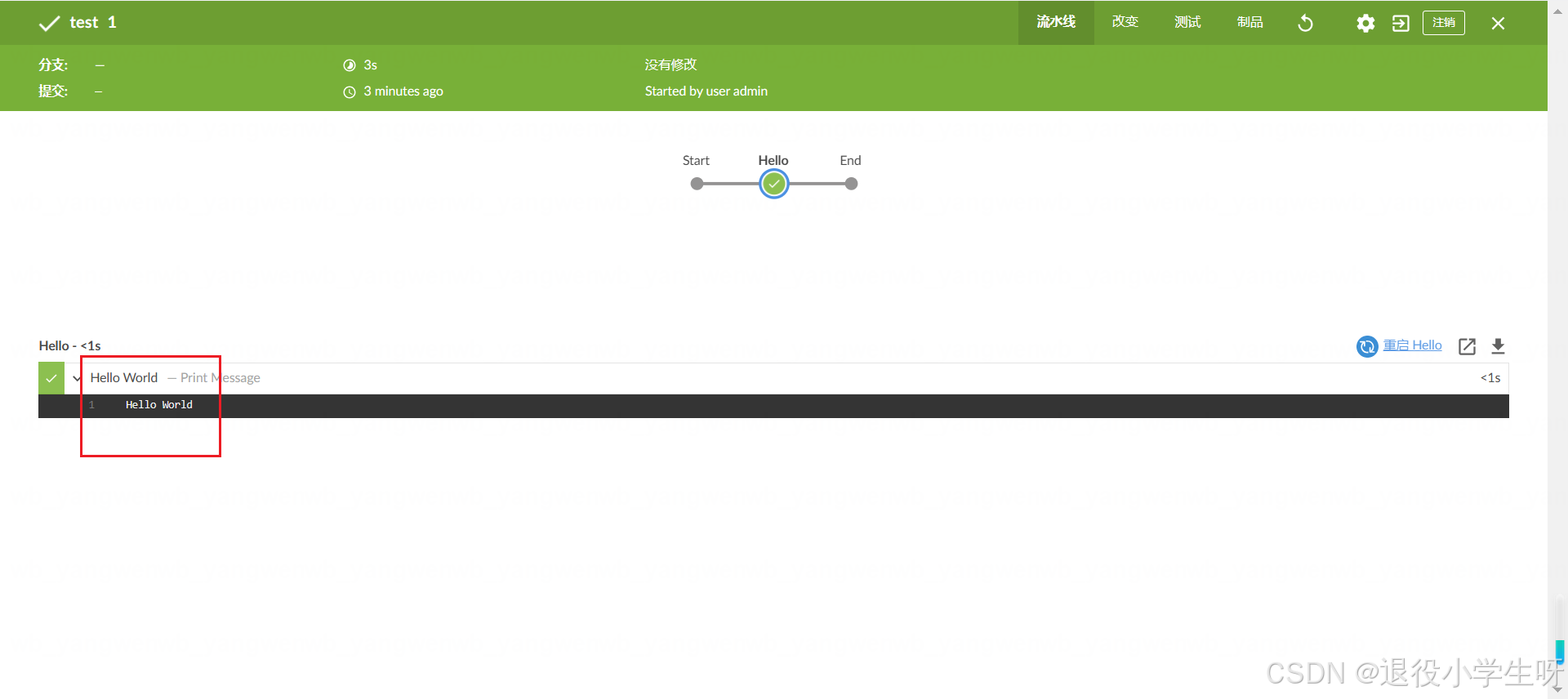The width and height of the screenshot is (1568, 699).
Task: Click the 没有修改 text
Action: [x=670, y=65]
